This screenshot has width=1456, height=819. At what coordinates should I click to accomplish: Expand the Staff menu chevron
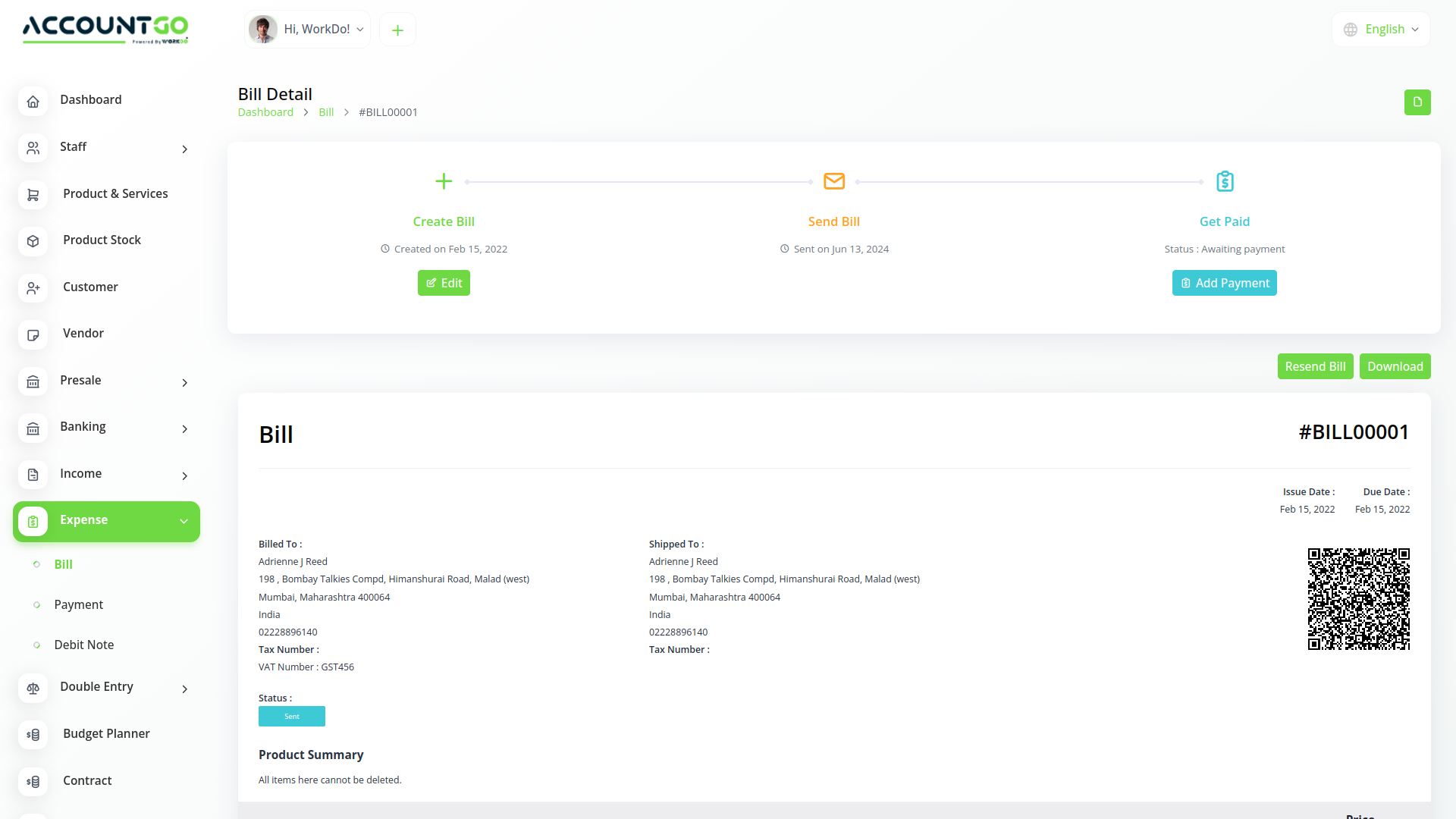point(184,149)
